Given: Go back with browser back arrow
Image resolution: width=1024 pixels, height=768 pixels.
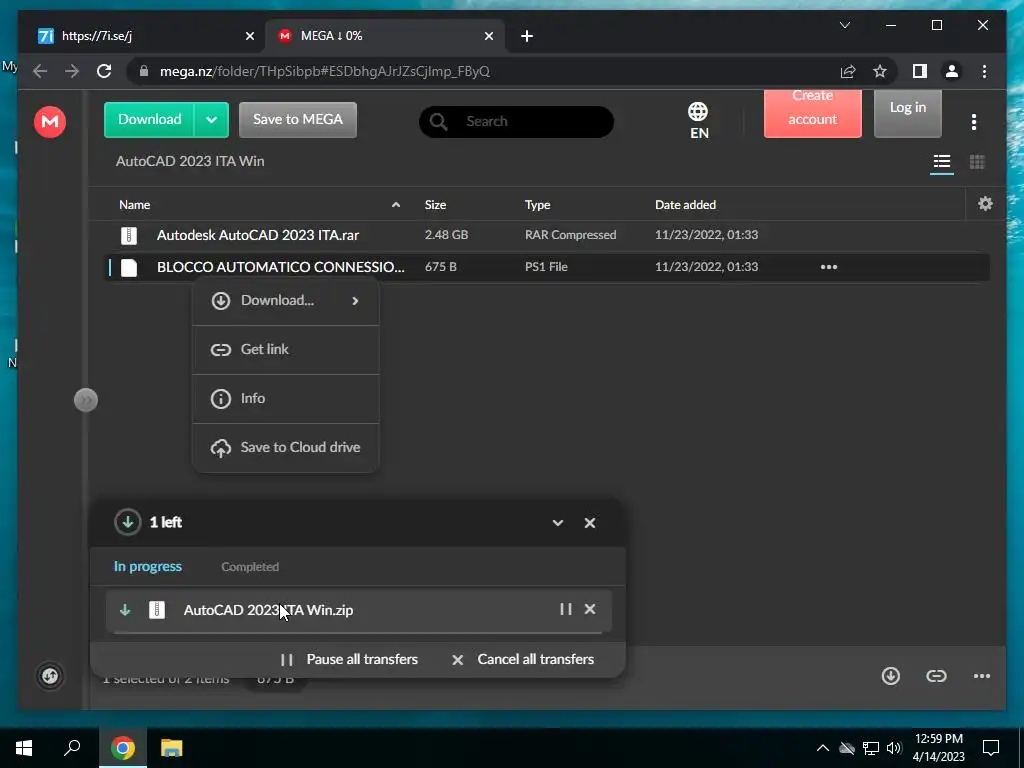Looking at the screenshot, I should click(x=40, y=71).
